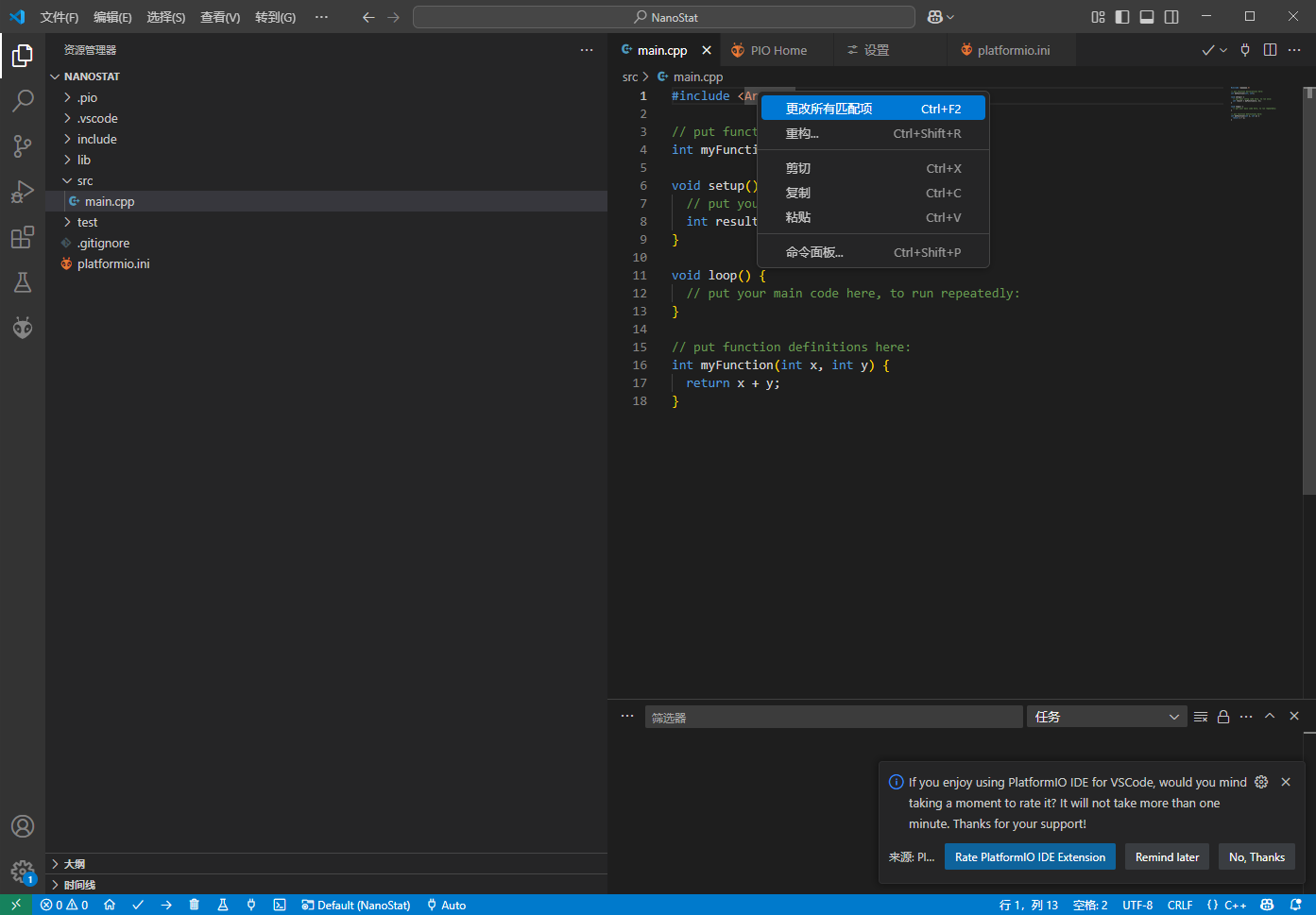1316x915 pixels.
Task: Open the 任务 output channel dropdown
Action: [1106, 717]
